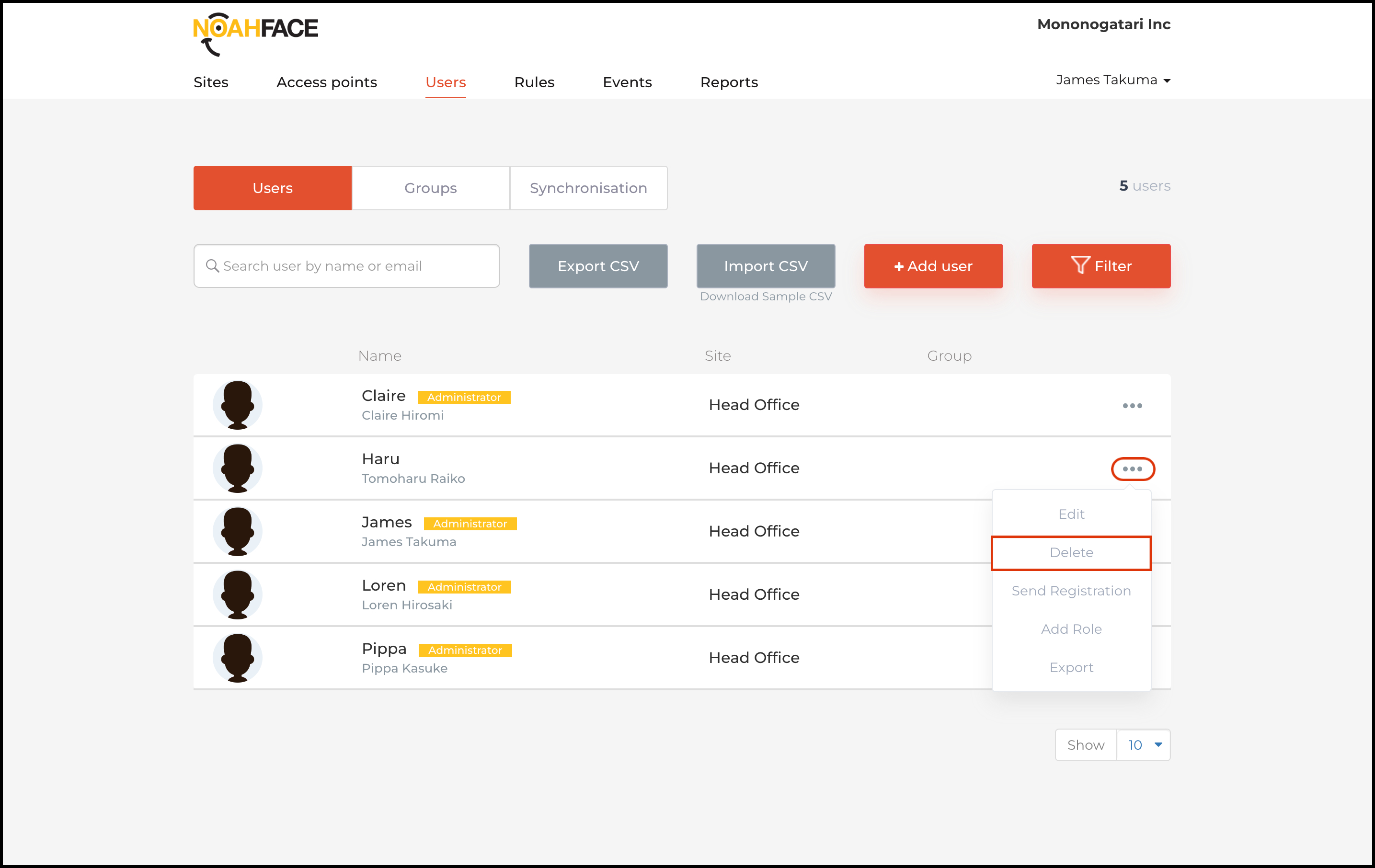Choose Send Registration in the popup menu

(1071, 591)
